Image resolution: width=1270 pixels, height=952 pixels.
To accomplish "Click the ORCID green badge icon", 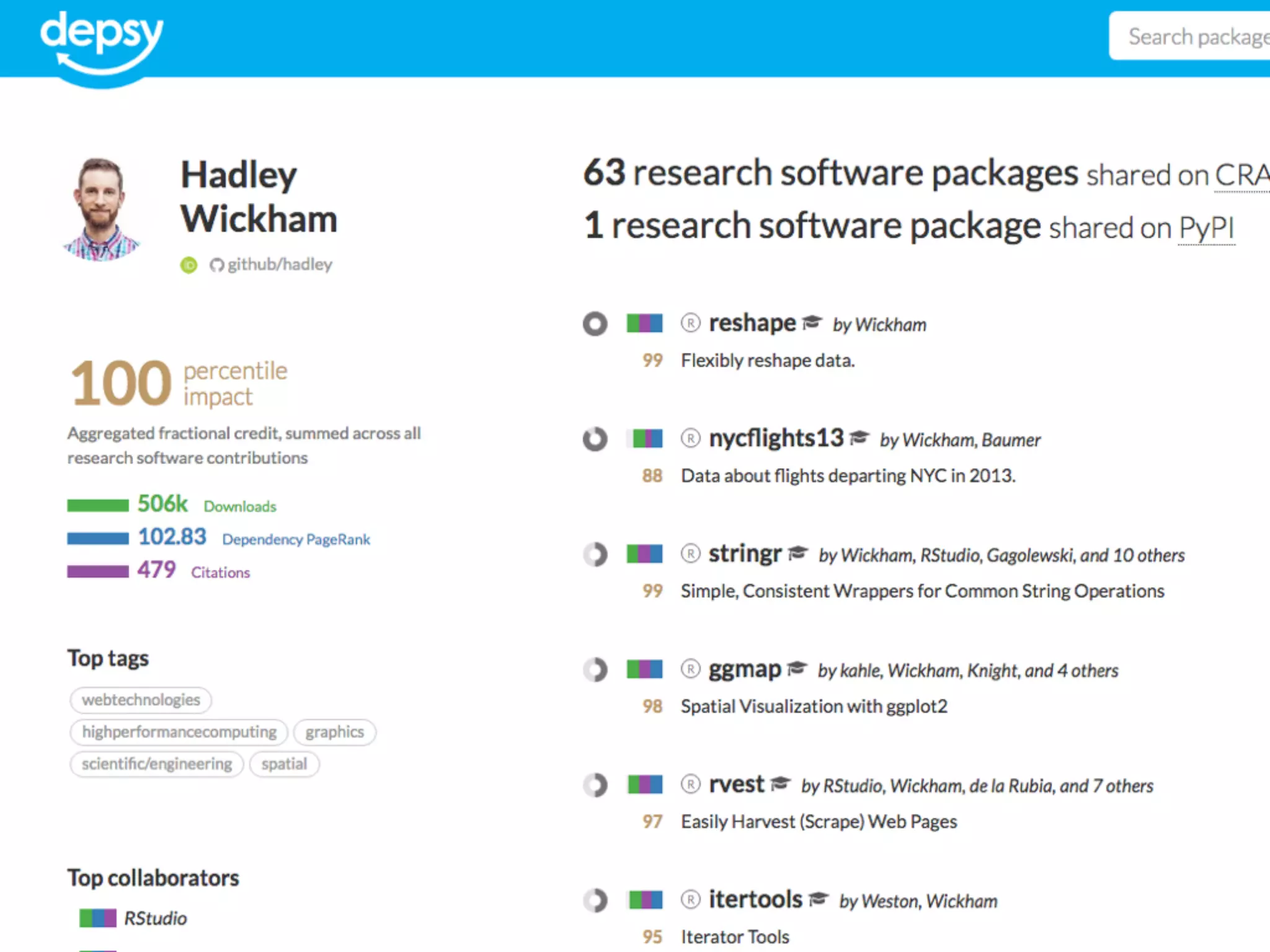I will coord(189,265).
